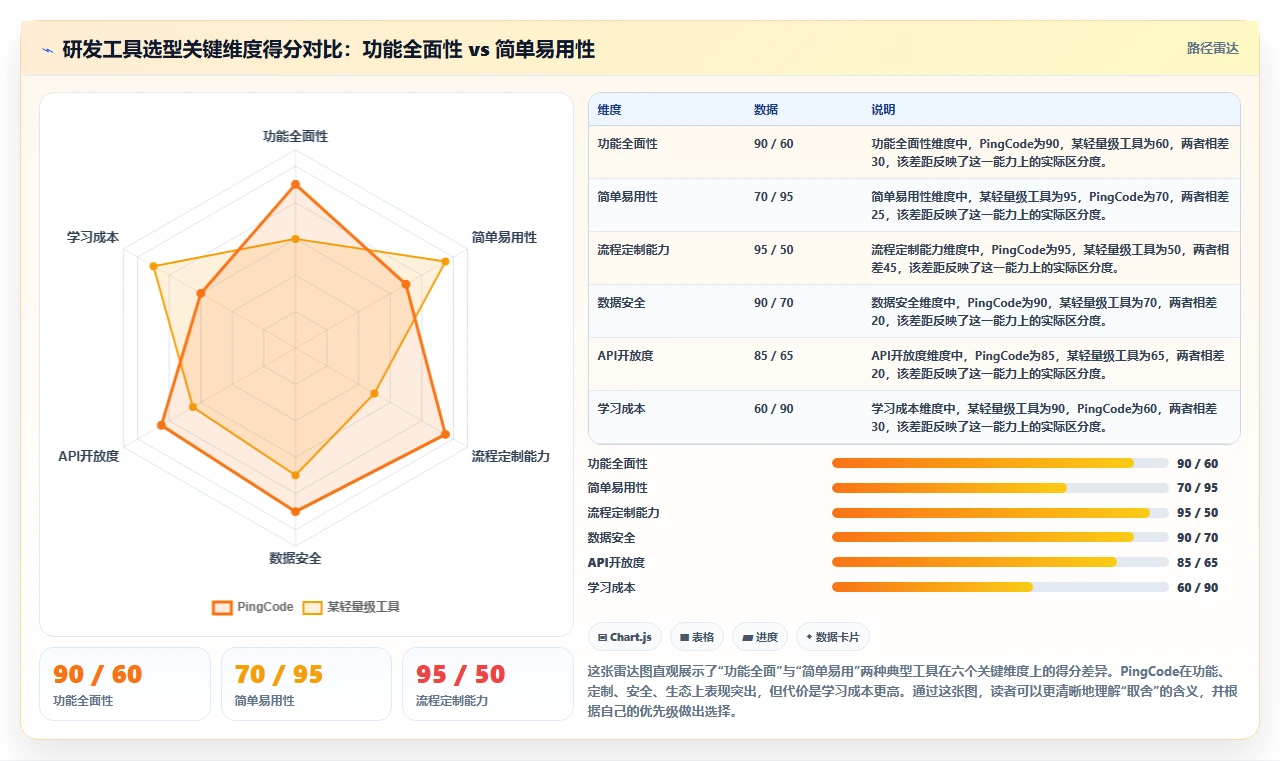Click PingCode point on 数据安全 axis
1280x761 pixels.
pos(295,511)
